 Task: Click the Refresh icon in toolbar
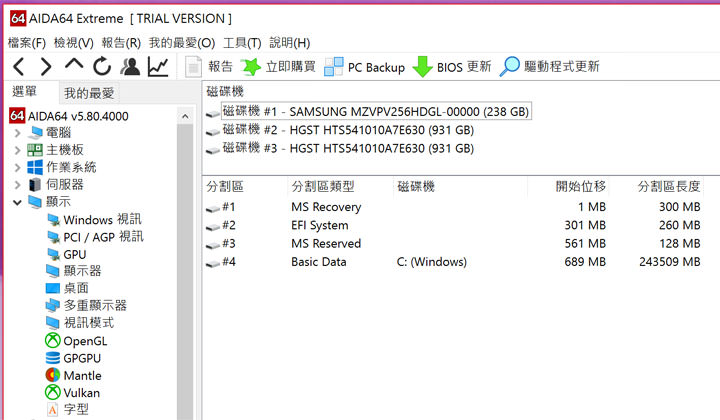pos(102,67)
